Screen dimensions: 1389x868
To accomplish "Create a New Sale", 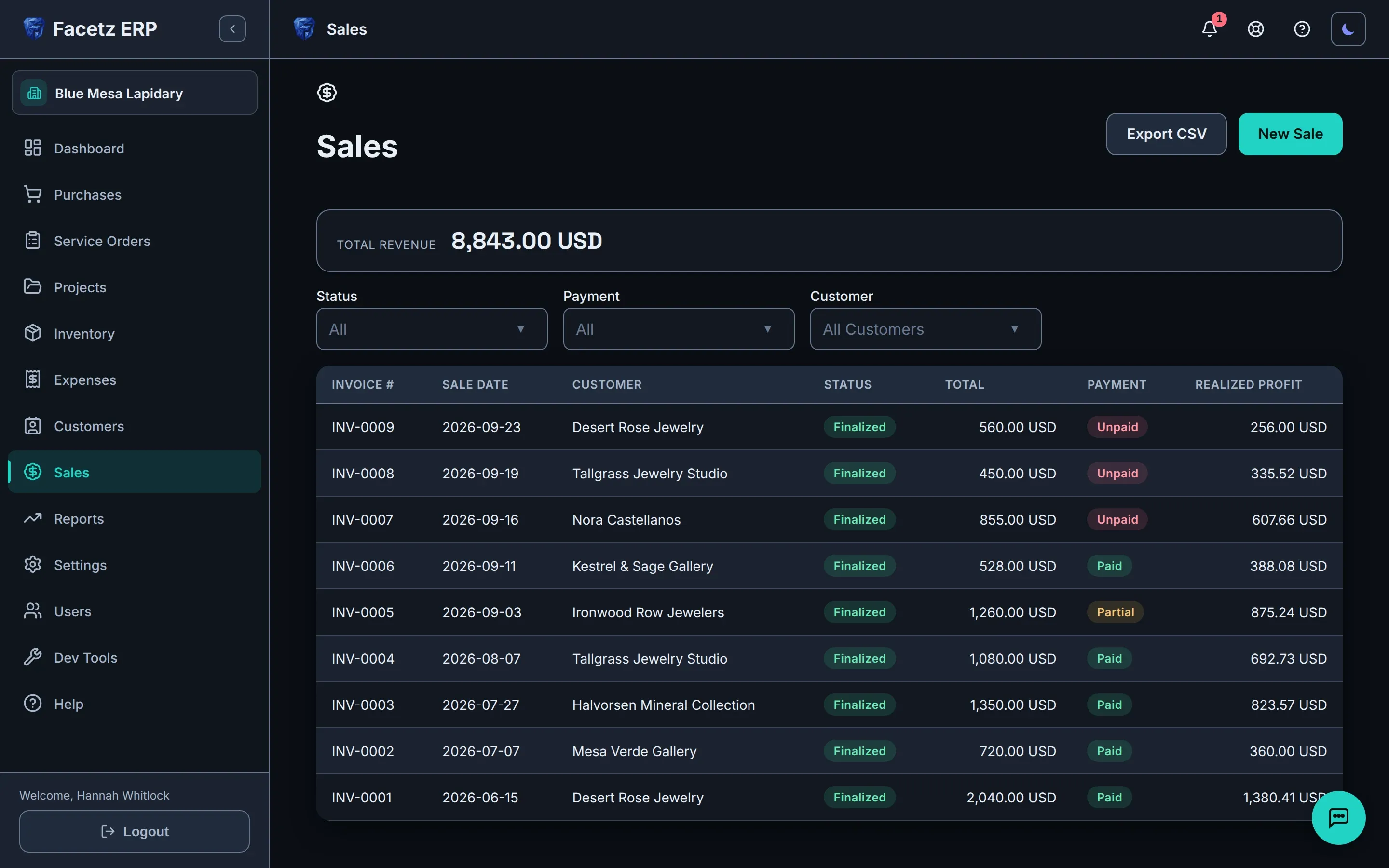I will pyautogui.click(x=1290, y=134).
